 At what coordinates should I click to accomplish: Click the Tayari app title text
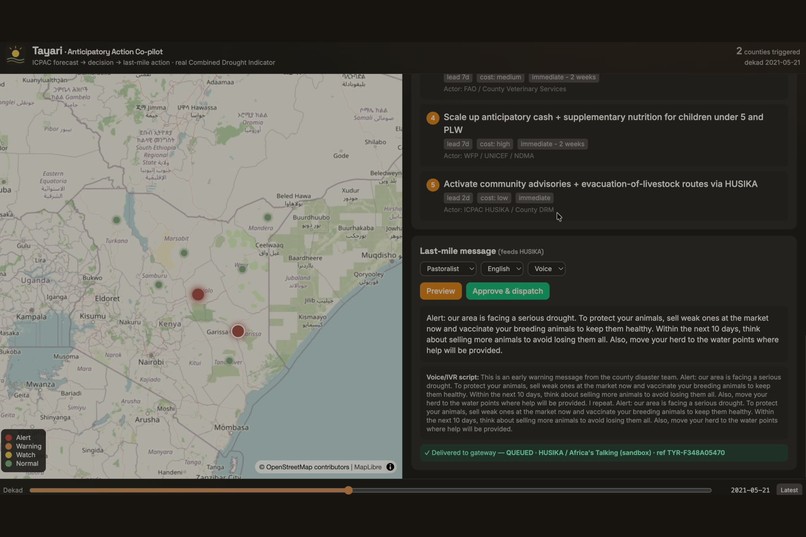pos(47,50)
